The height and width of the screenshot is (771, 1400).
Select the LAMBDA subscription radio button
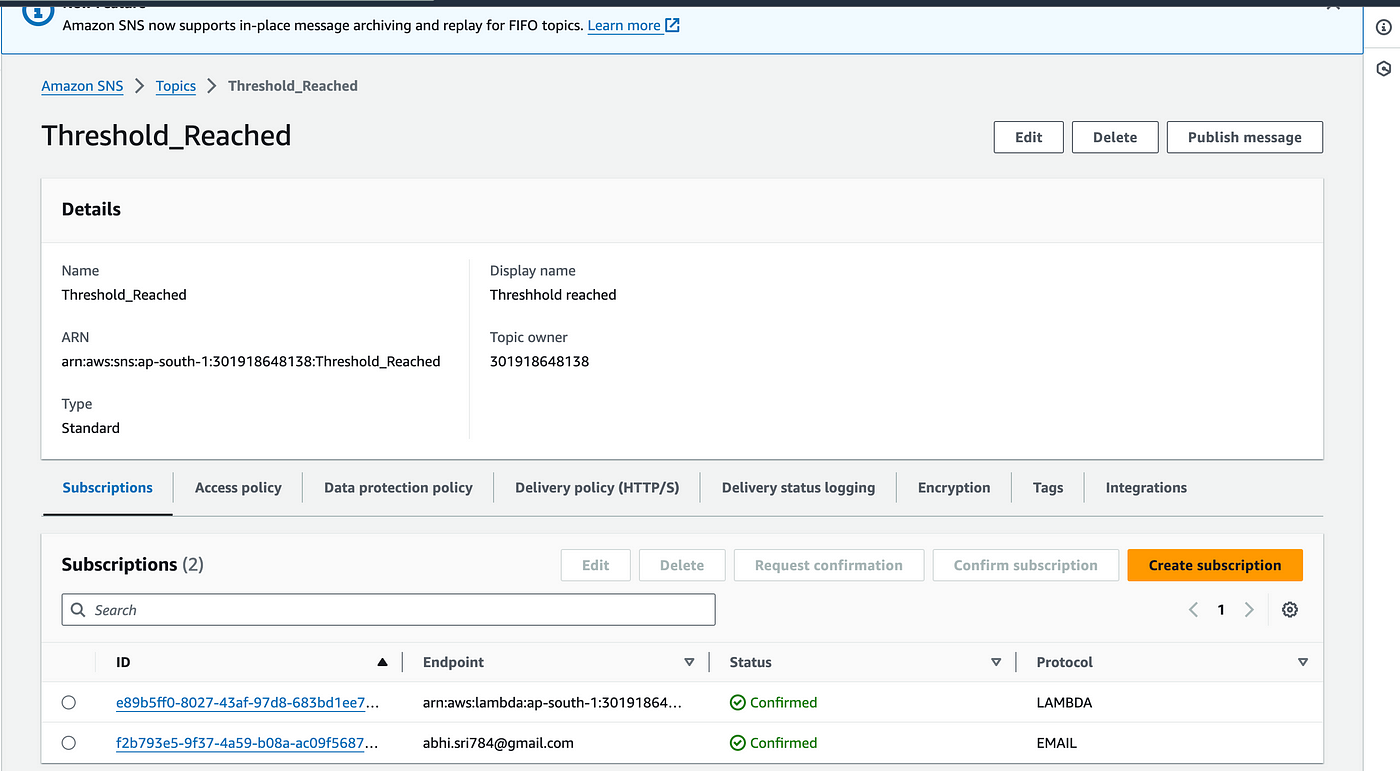(x=69, y=703)
